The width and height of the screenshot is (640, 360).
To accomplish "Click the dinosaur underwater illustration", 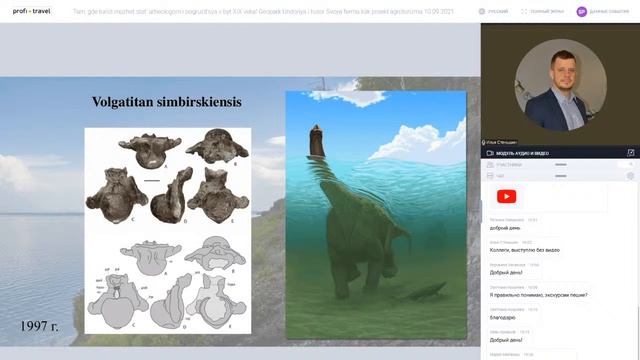I will [376, 215].
